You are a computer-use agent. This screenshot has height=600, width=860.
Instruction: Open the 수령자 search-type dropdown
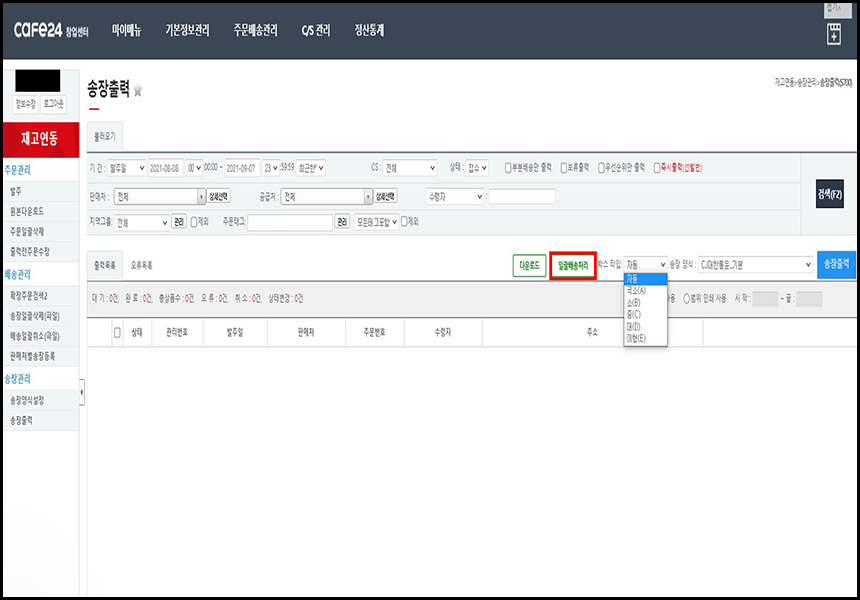coord(455,196)
